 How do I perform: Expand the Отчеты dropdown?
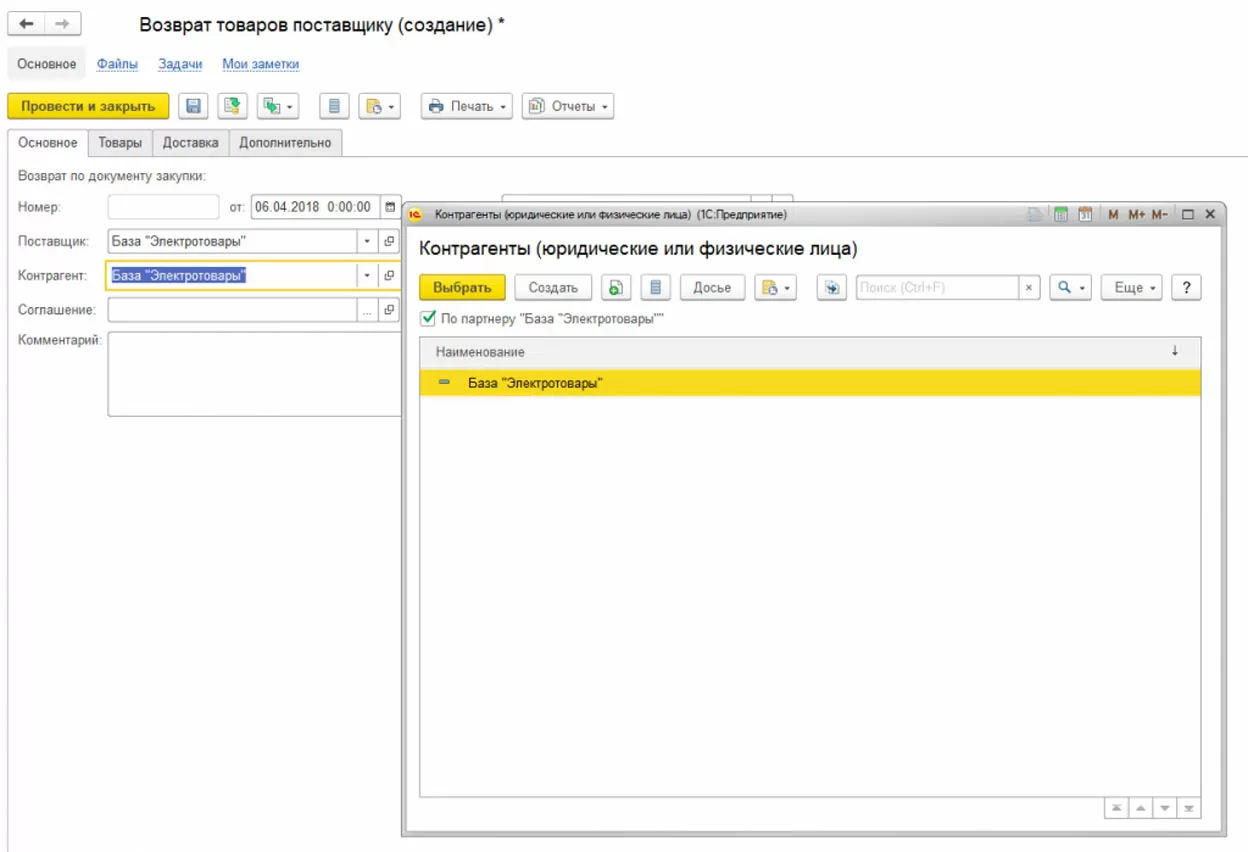click(568, 106)
